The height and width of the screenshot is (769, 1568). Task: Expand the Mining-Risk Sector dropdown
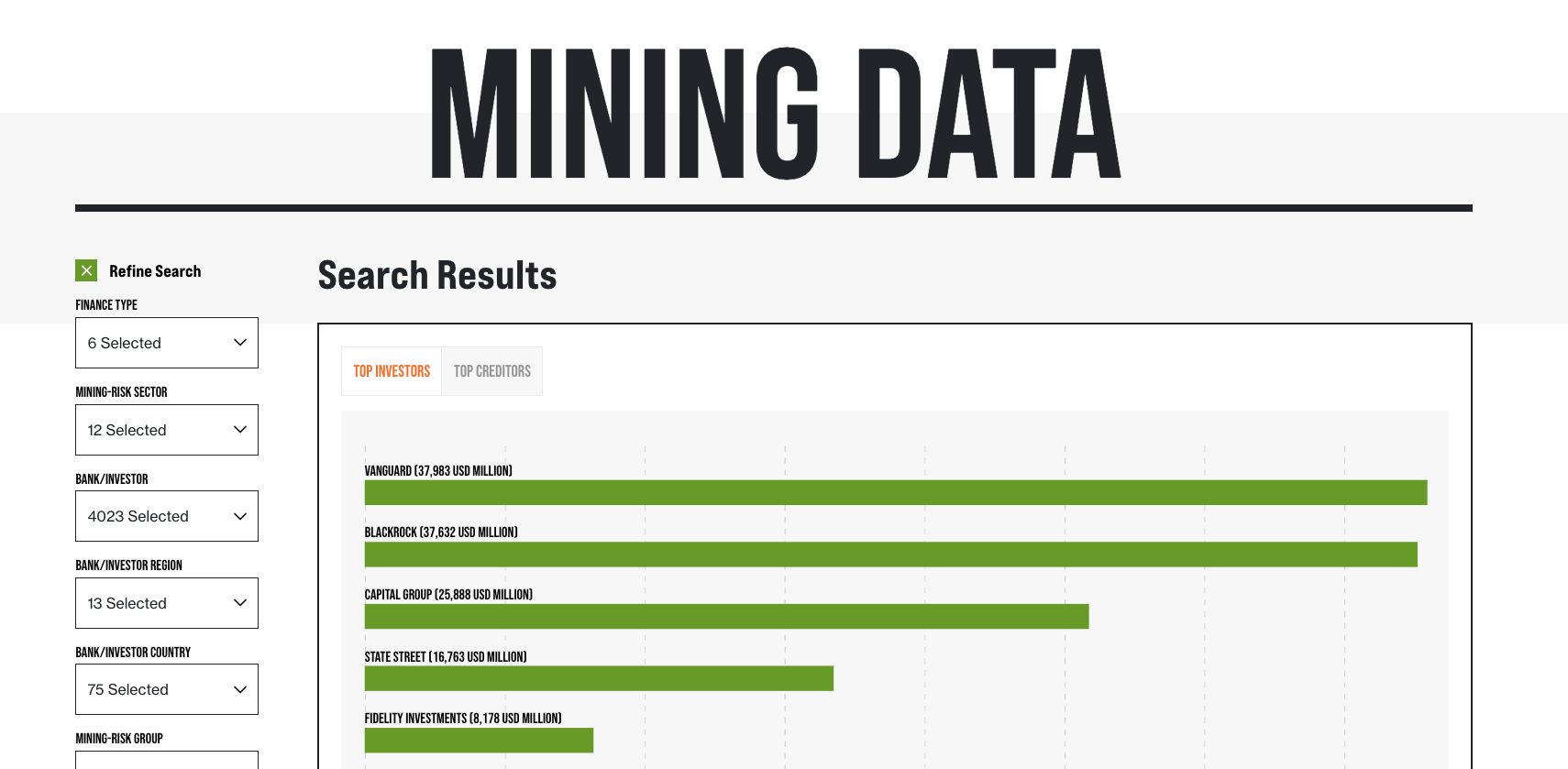(166, 430)
